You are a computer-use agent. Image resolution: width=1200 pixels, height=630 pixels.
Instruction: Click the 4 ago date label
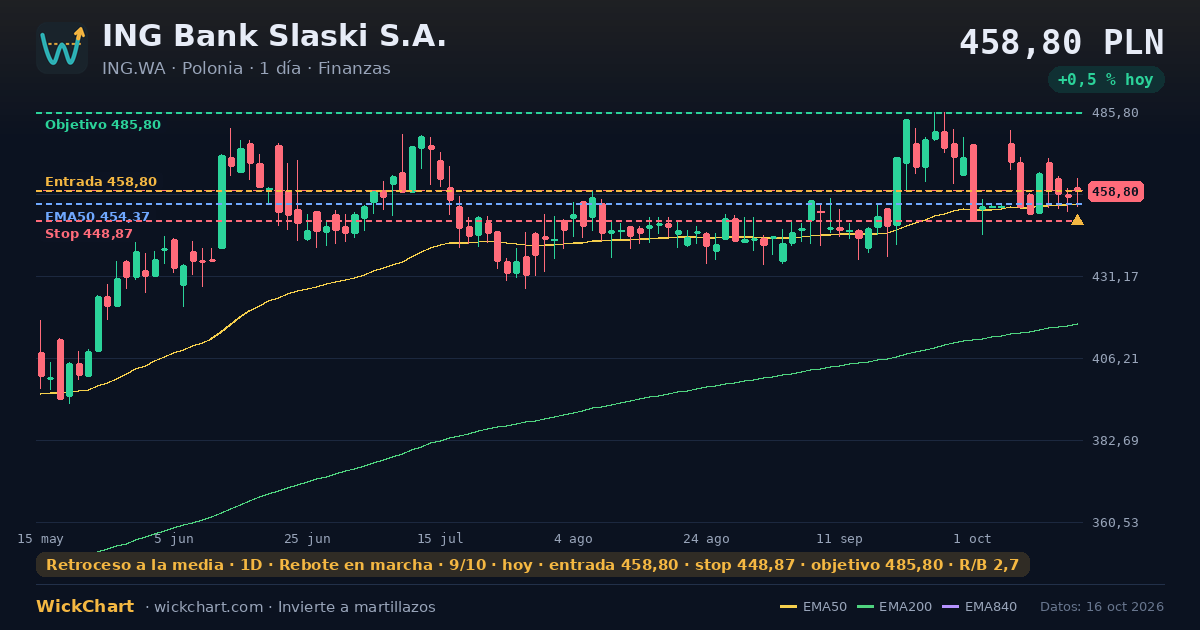[573, 538]
